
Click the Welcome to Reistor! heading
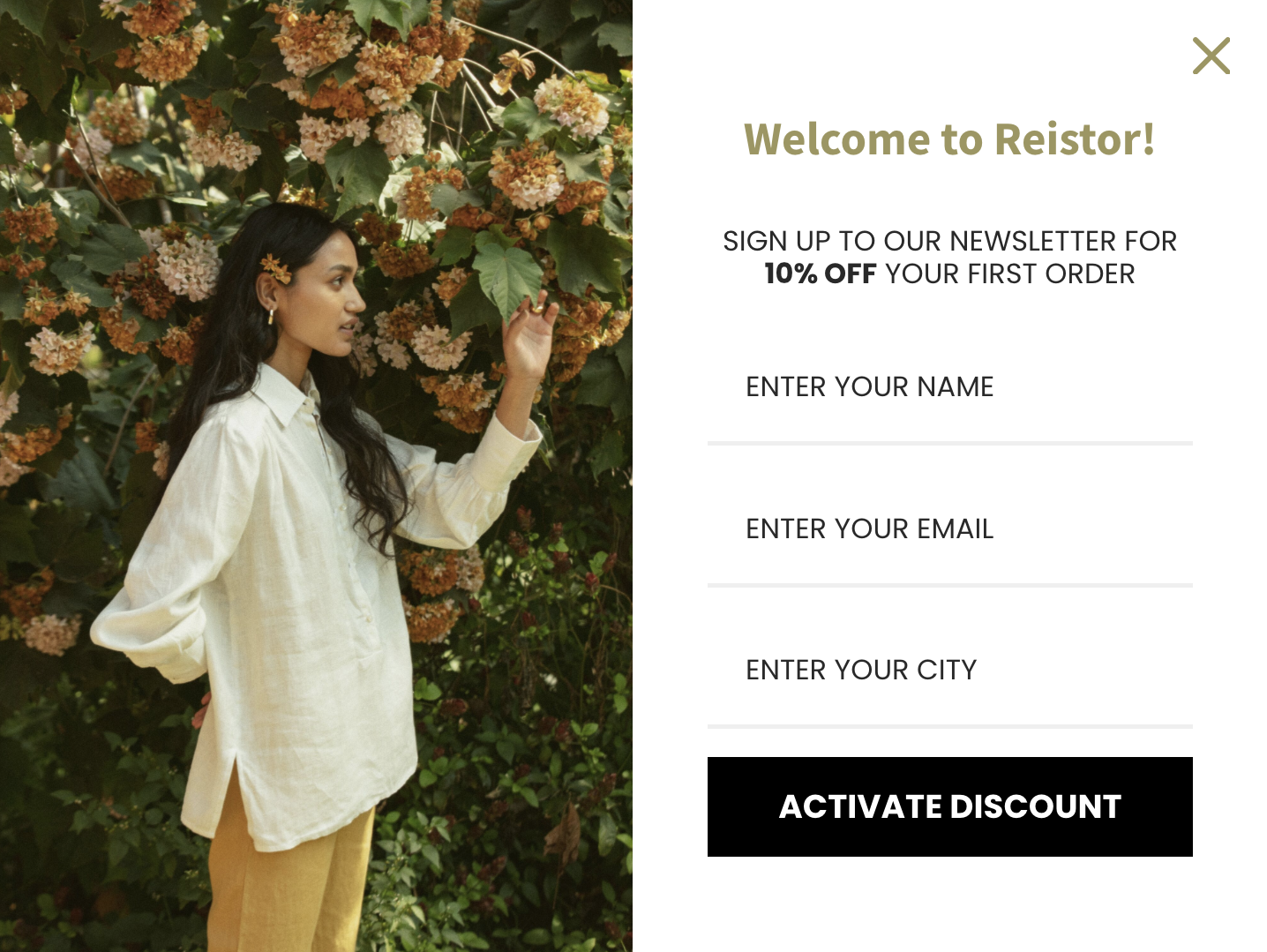coord(949,139)
